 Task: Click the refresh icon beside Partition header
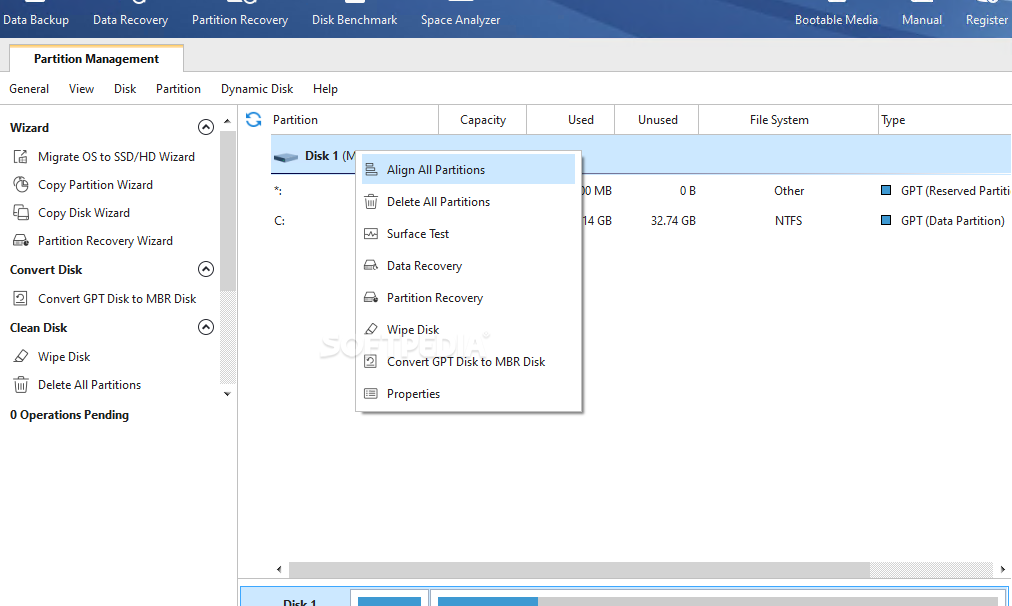pyautogui.click(x=254, y=119)
